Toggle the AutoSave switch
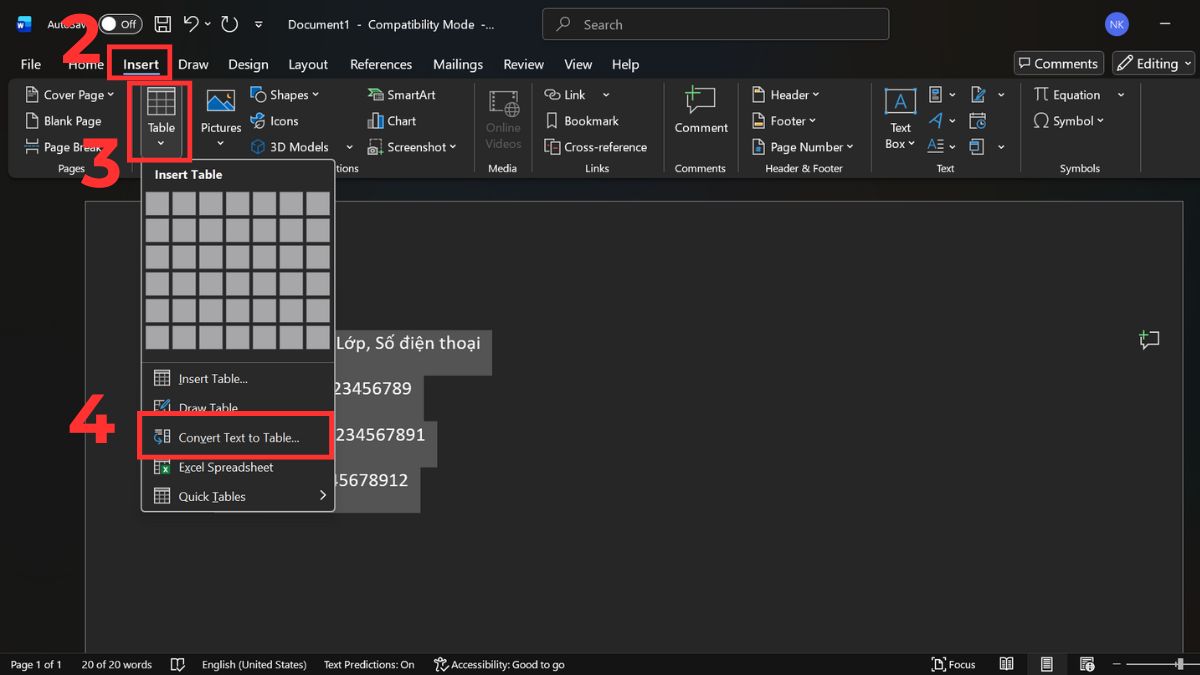This screenshot has width=1200, height=675. 120,24
